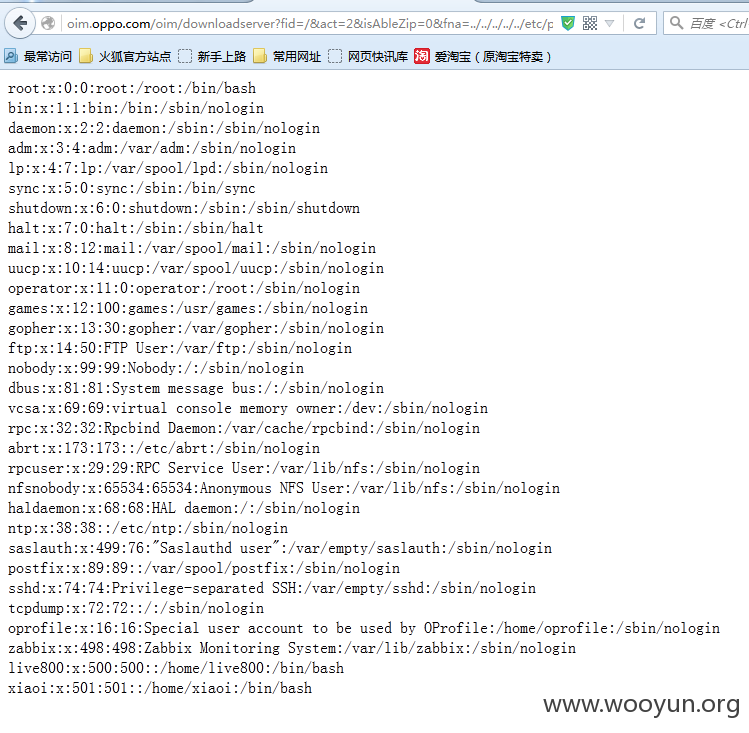This screenshot has height=733, width=749.
Task: Click the line starting 'rpcuser:x:29:29'
Action: coord(244,468)
